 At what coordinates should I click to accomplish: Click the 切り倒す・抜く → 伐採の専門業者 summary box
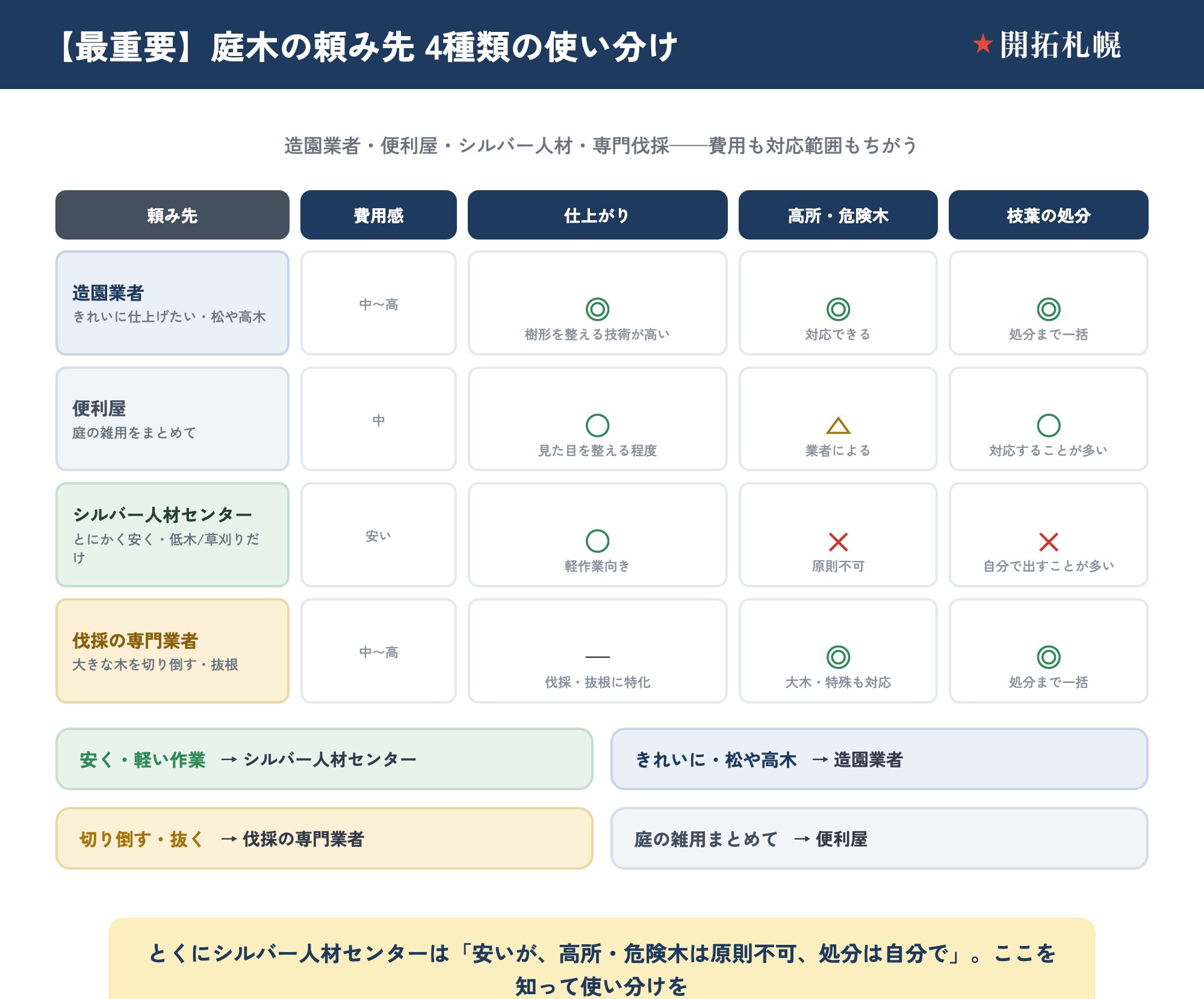coord(324,838)
